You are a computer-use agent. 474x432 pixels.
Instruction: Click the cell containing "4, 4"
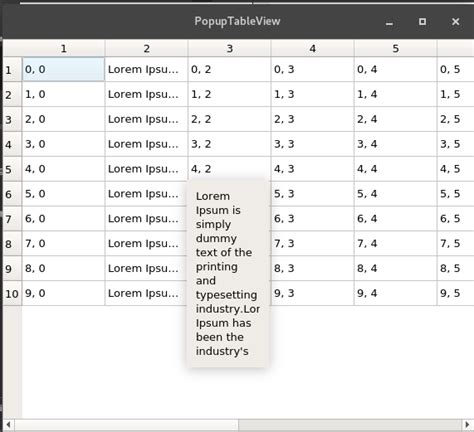click(396, 169)
